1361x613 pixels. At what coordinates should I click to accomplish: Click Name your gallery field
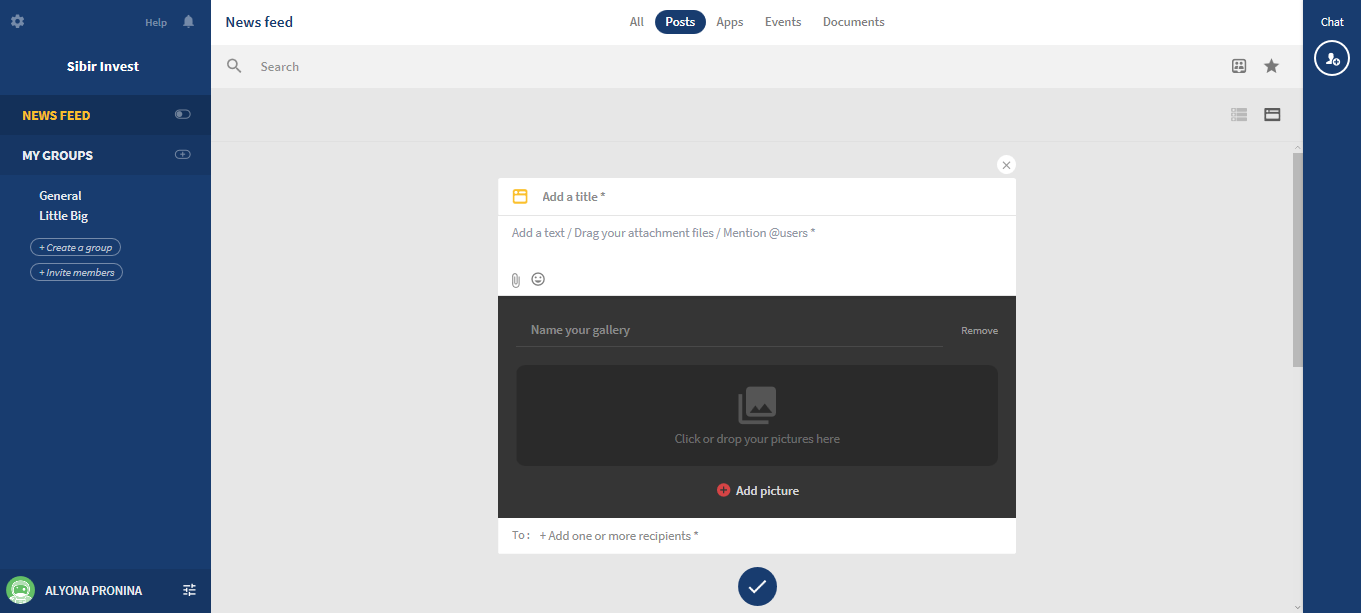click(x=729, y=330)
